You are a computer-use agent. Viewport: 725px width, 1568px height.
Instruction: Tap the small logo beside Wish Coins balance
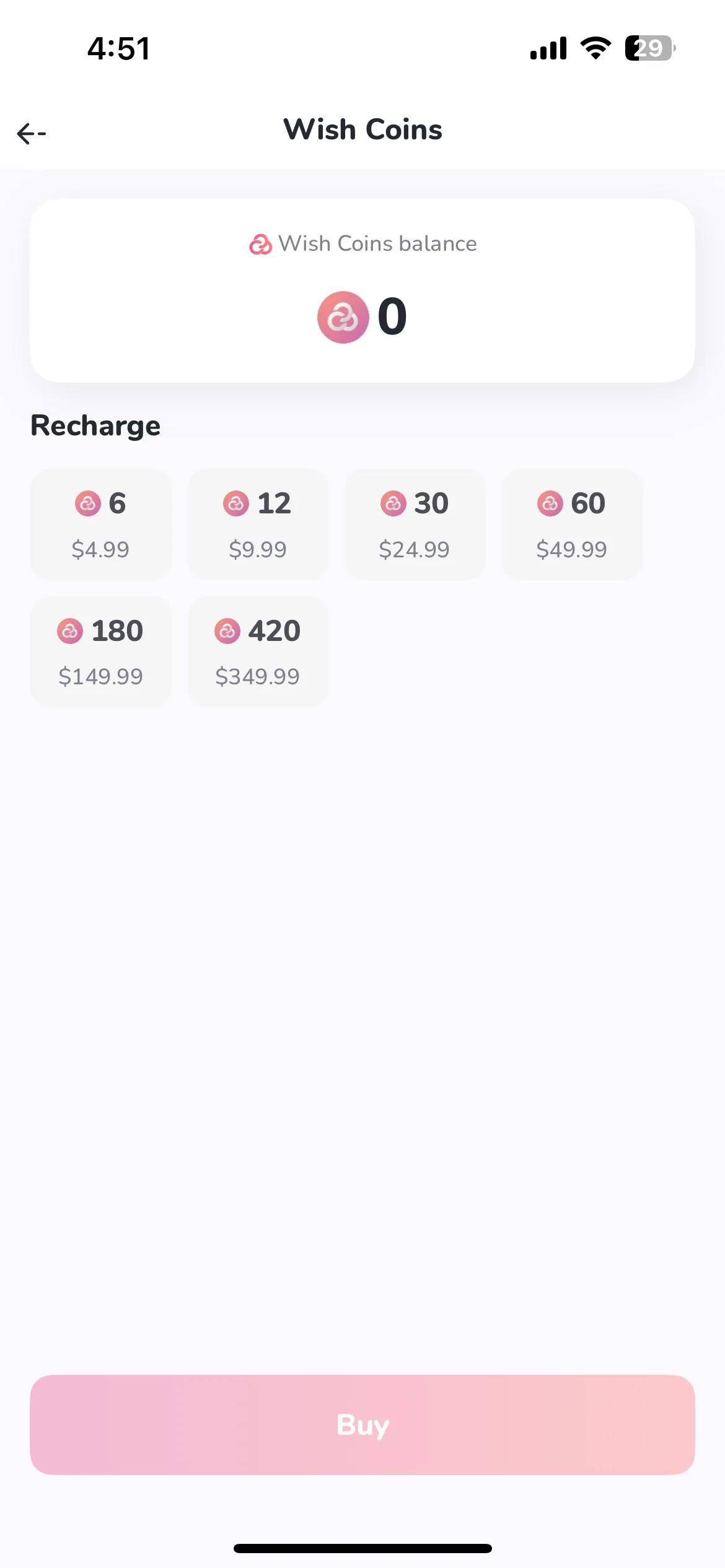260,245
